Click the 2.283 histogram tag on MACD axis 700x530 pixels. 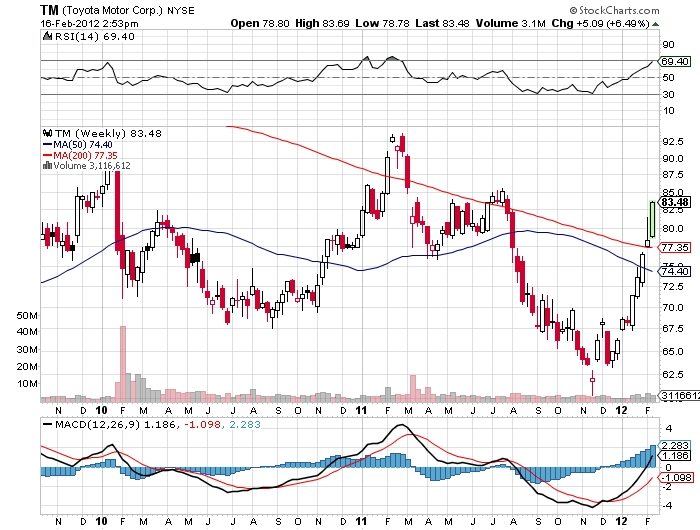tap(675, 445)
